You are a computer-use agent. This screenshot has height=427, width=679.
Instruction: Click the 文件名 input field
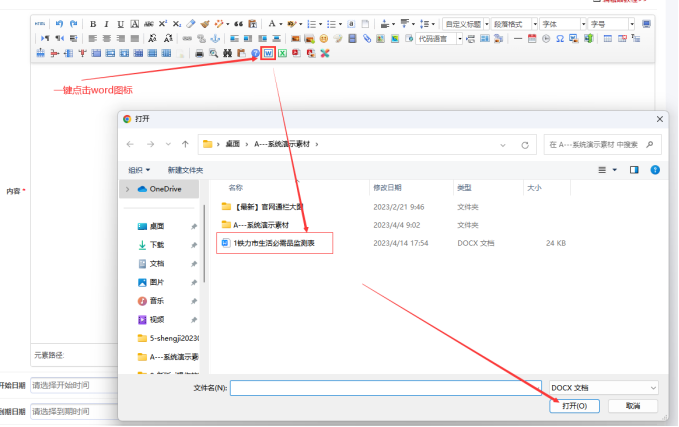pyautogui.click(x=386, y=387)
